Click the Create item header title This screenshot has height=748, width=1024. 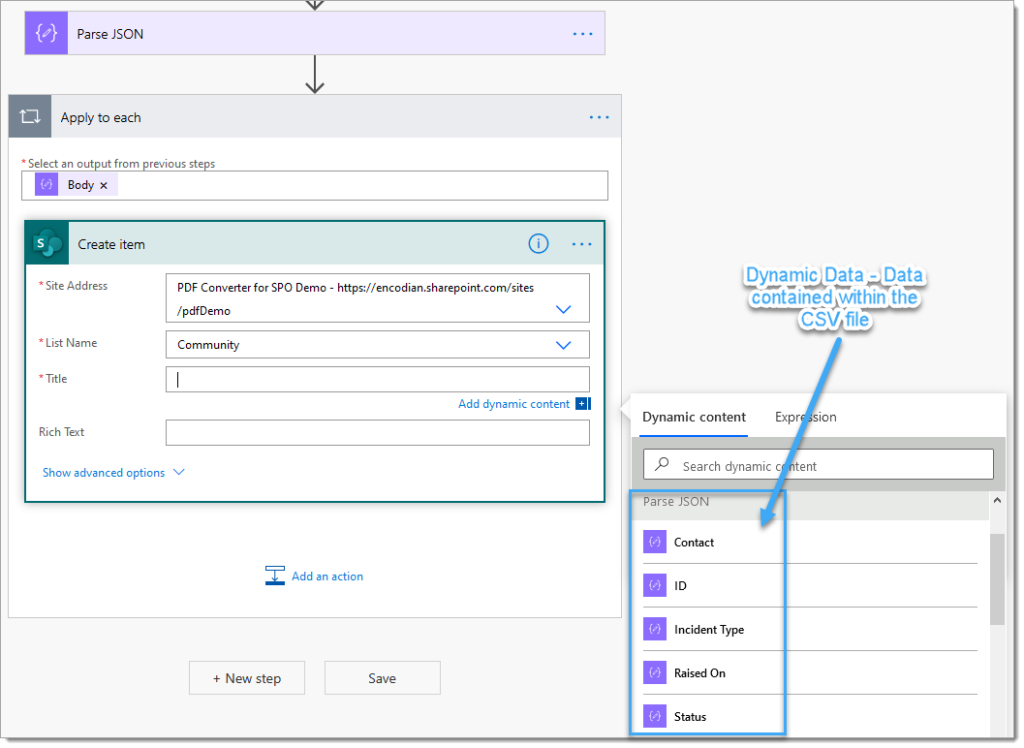pos(112,246)
